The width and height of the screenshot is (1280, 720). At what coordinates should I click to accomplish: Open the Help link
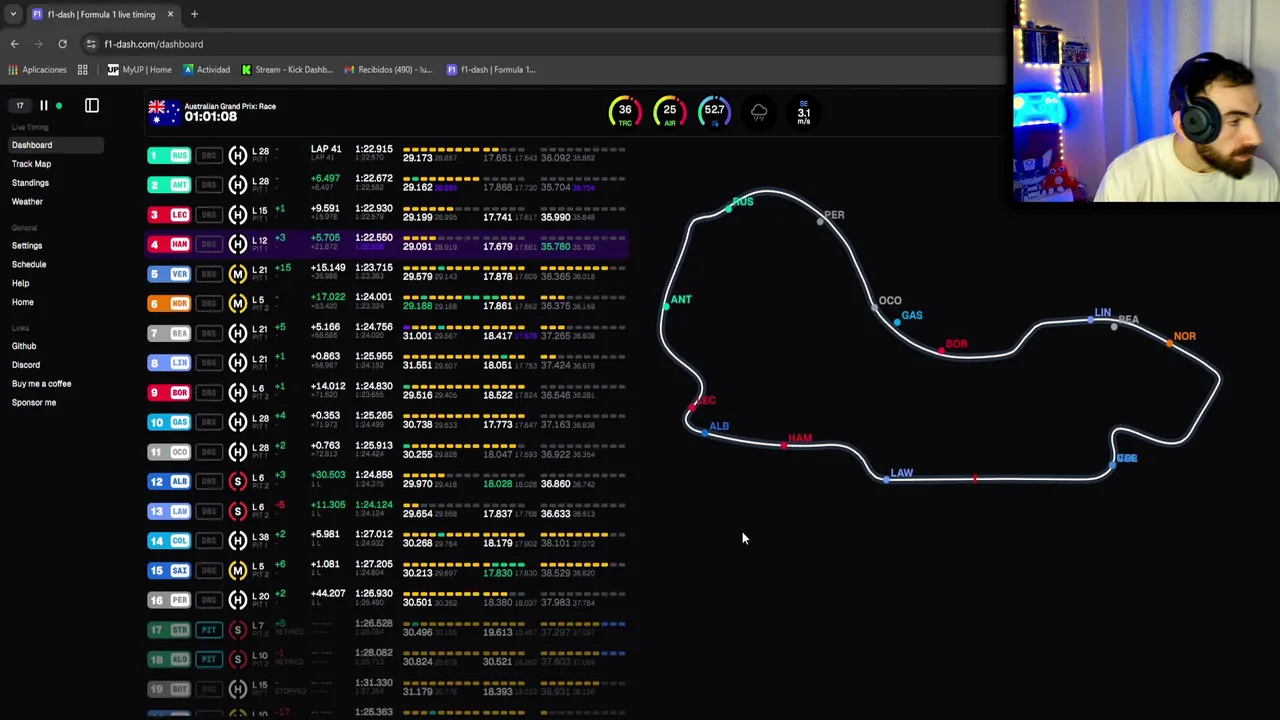20,284
